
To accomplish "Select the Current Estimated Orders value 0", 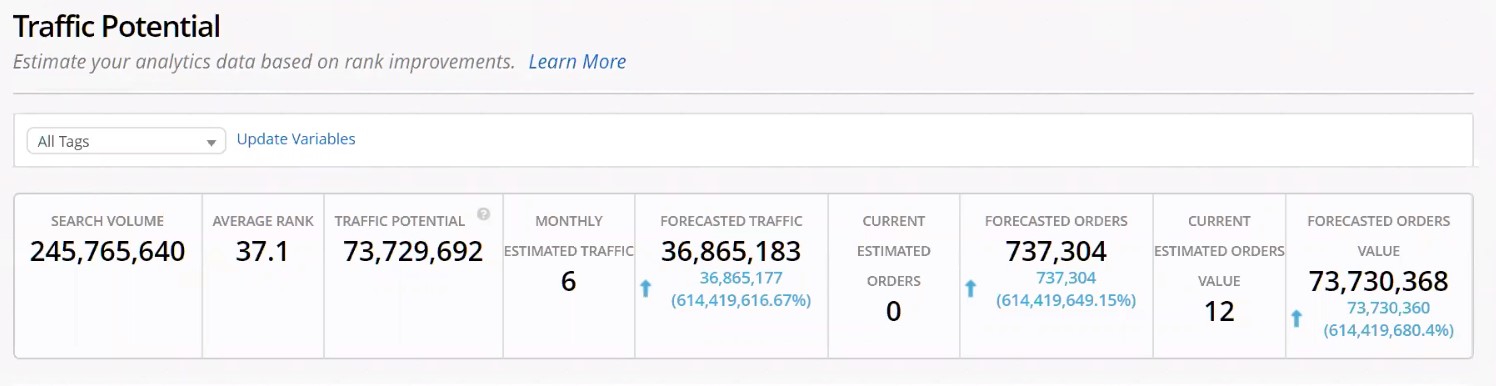I will coord(893,312).
